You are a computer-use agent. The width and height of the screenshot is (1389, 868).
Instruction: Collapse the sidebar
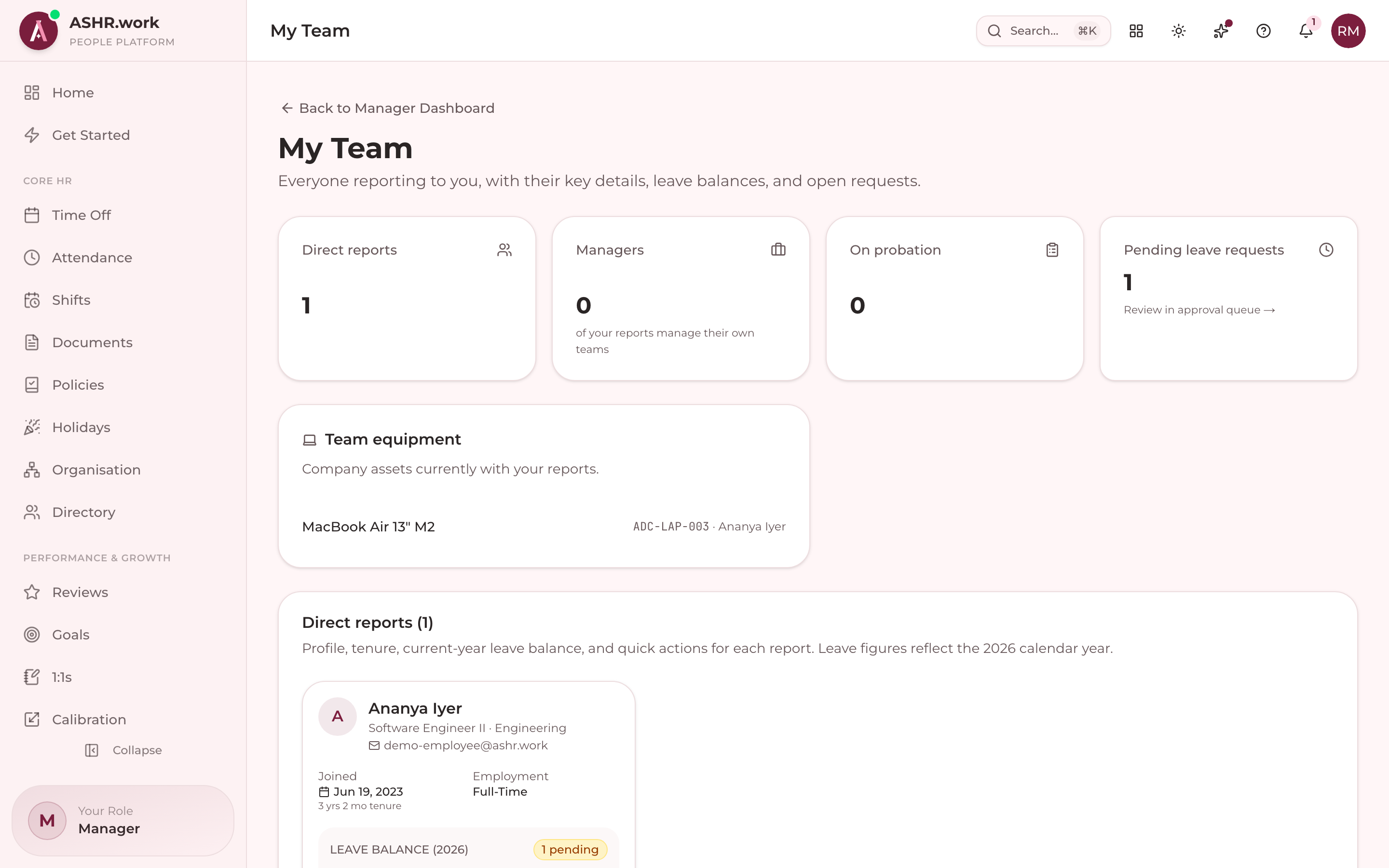[x=123, y=750]
